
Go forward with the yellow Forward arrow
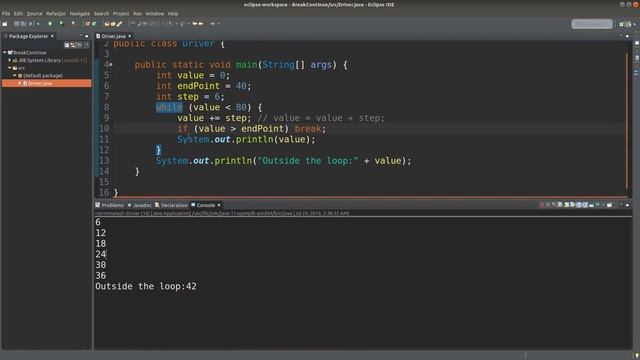click(x=201, y=24)
